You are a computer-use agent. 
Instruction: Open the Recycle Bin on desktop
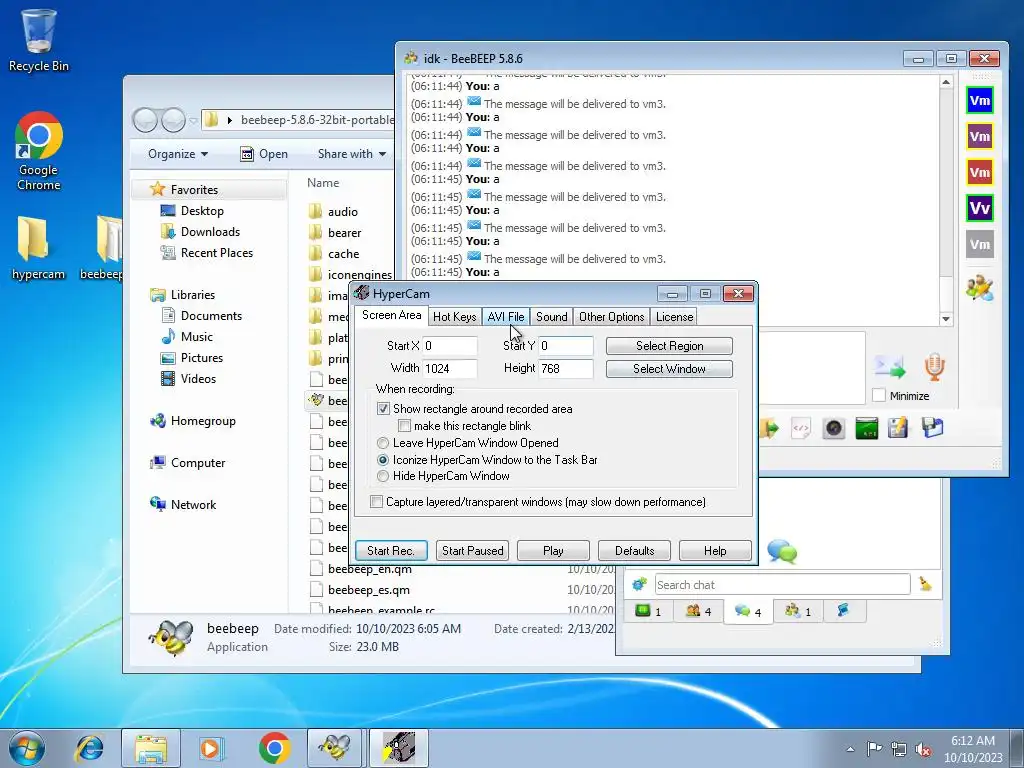[39, 40]
